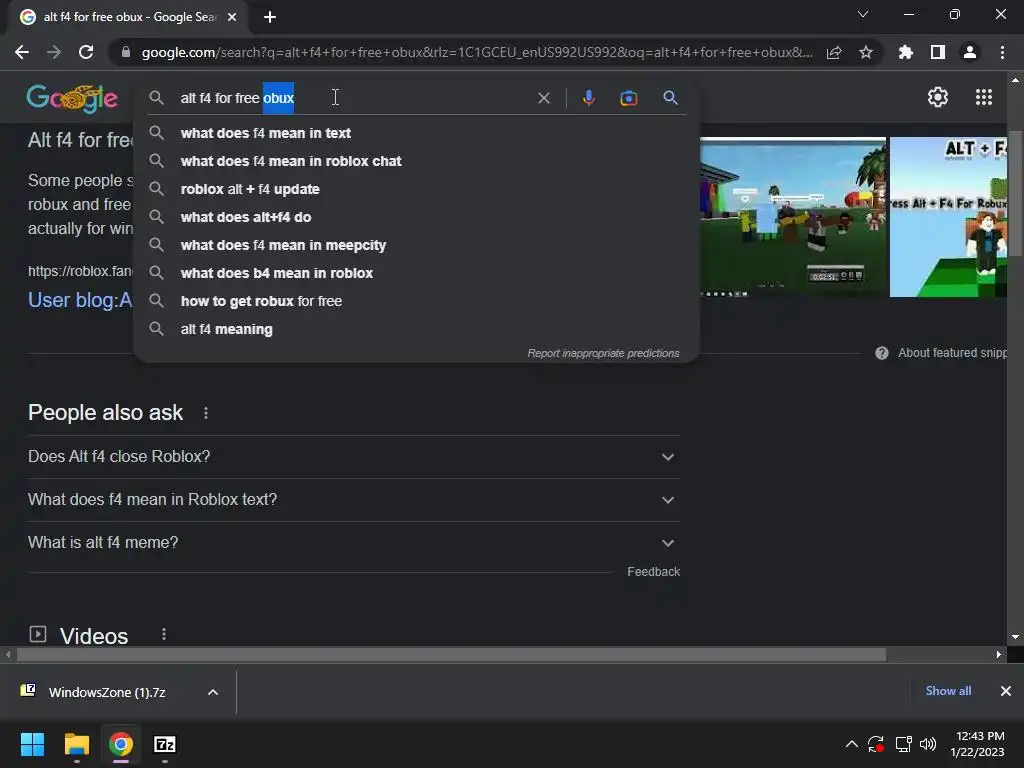Click 'Show all' downloads

948,691
